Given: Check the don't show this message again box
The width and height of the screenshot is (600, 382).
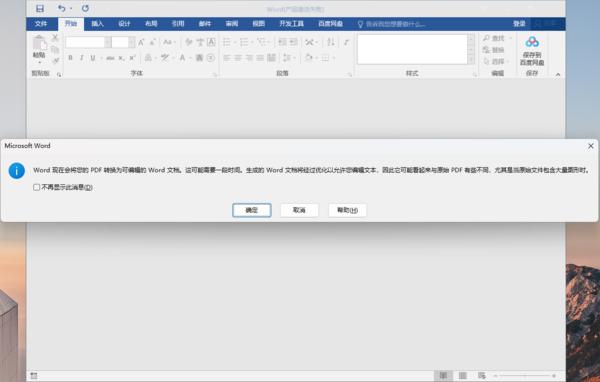Looking at the screenshot, I should [36, 187].
